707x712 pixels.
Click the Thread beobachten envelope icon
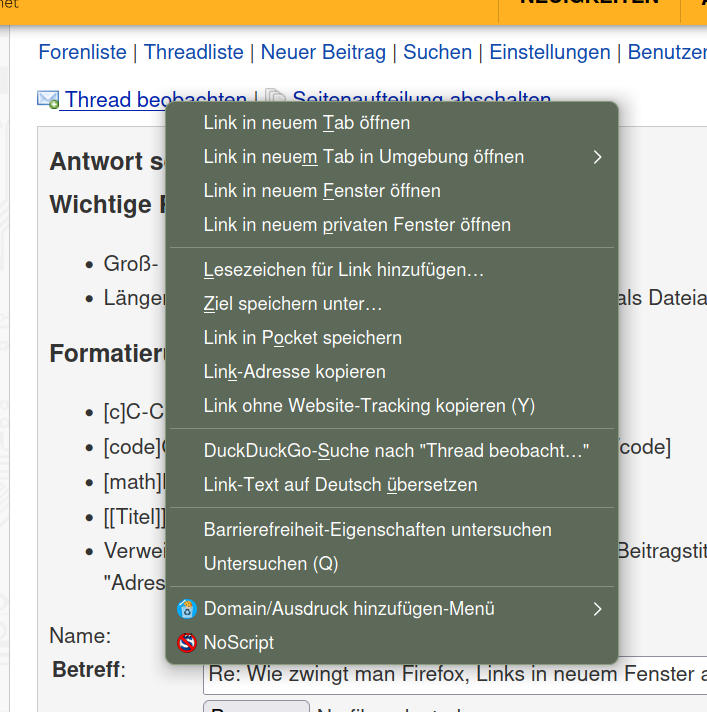pos(48,99)
